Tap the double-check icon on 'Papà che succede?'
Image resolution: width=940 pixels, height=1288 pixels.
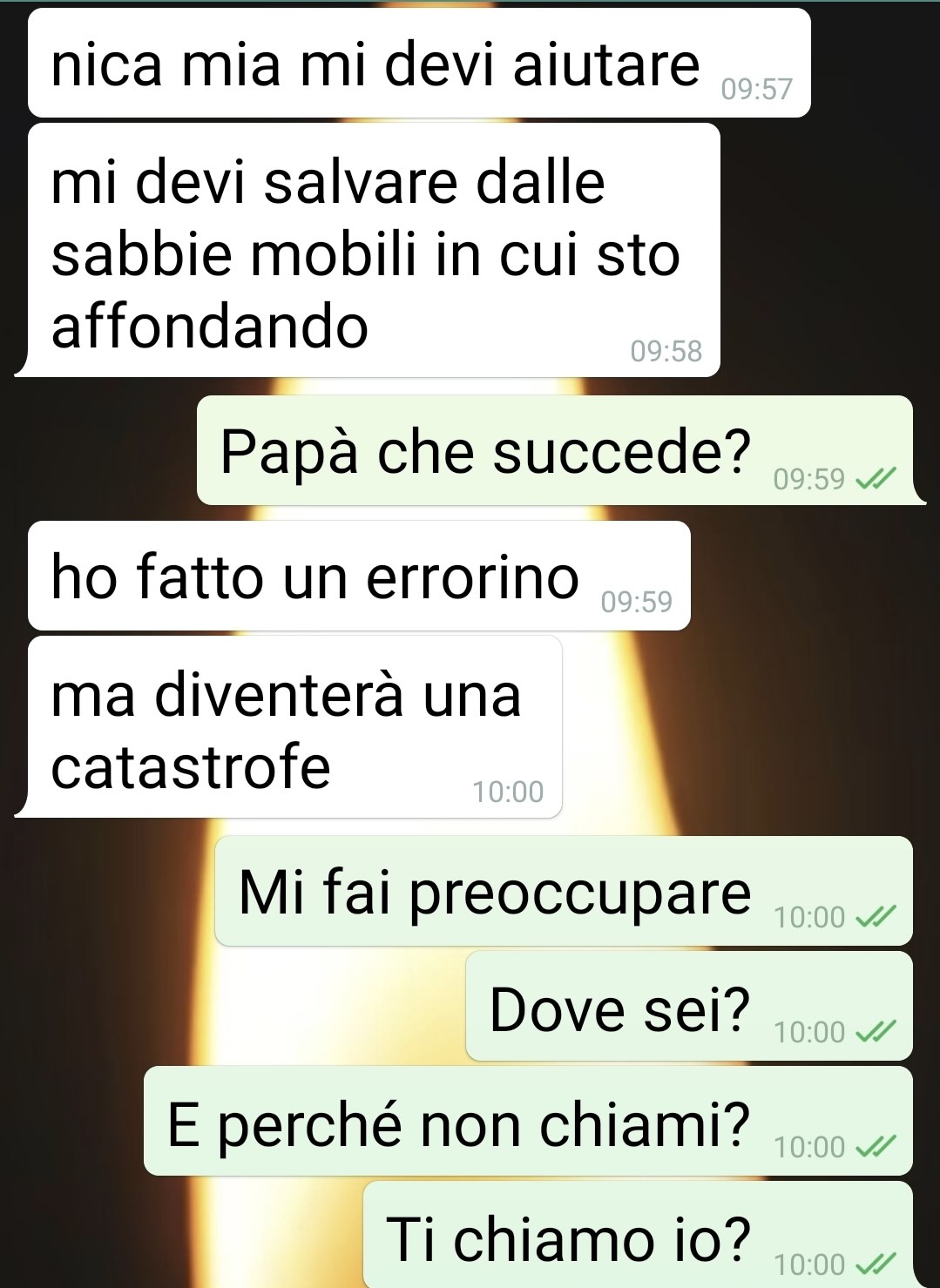[x=876, y=478]
